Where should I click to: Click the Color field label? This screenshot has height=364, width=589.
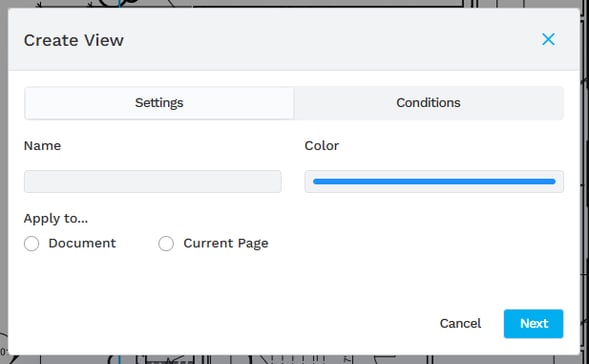point(322,146)
